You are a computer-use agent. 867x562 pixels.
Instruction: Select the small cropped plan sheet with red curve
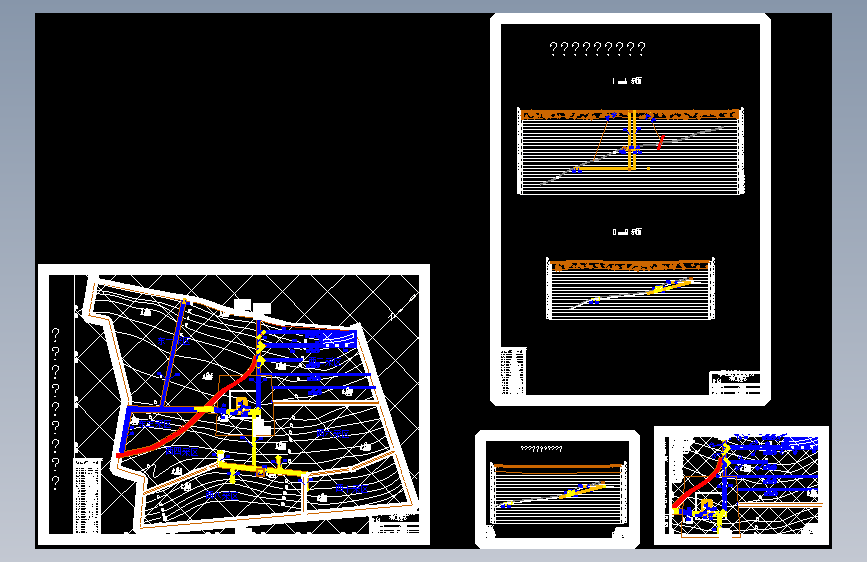click(x=741, y=486)
